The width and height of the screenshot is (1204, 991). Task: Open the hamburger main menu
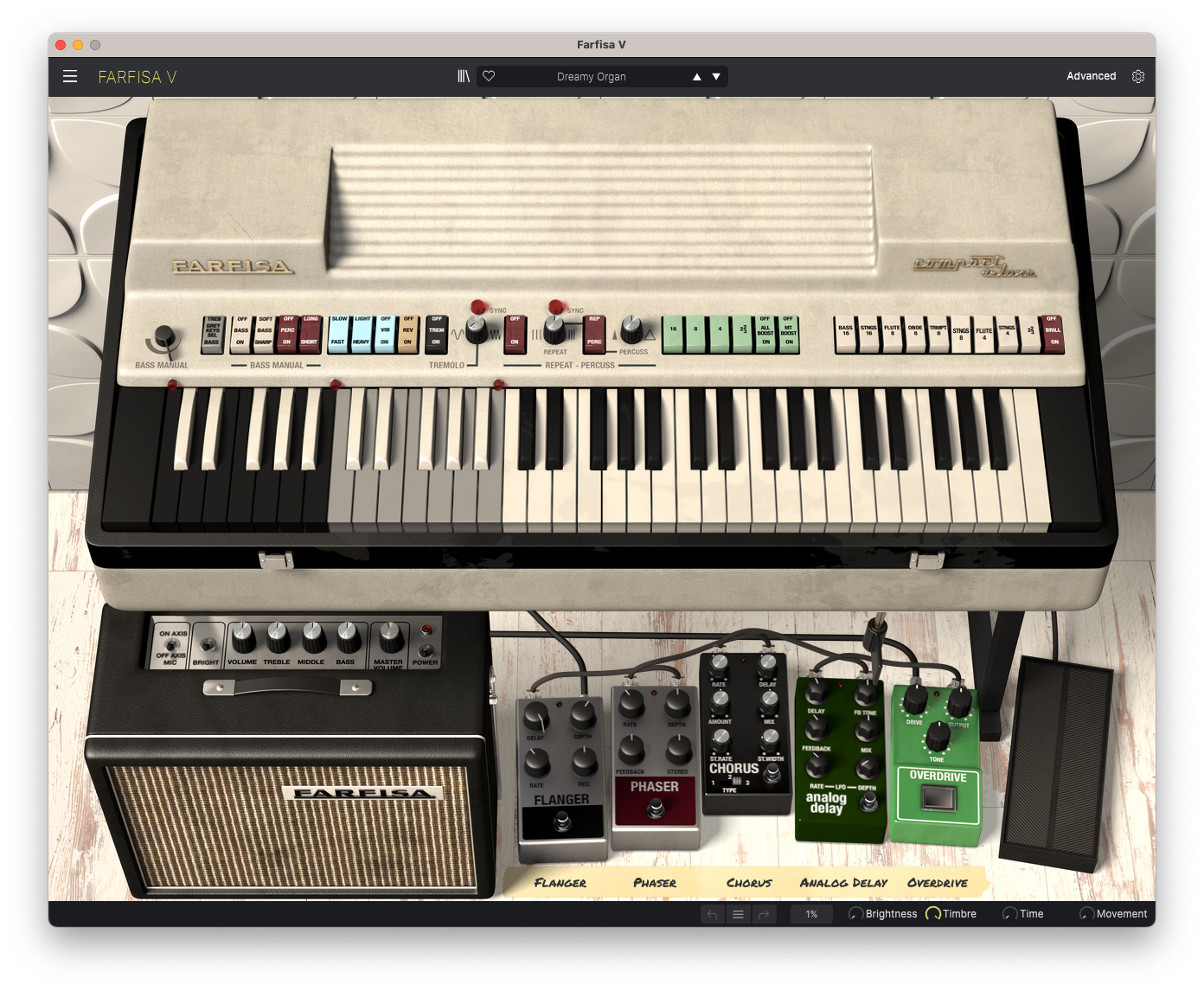pyautogui.click(x=70, y=76)
